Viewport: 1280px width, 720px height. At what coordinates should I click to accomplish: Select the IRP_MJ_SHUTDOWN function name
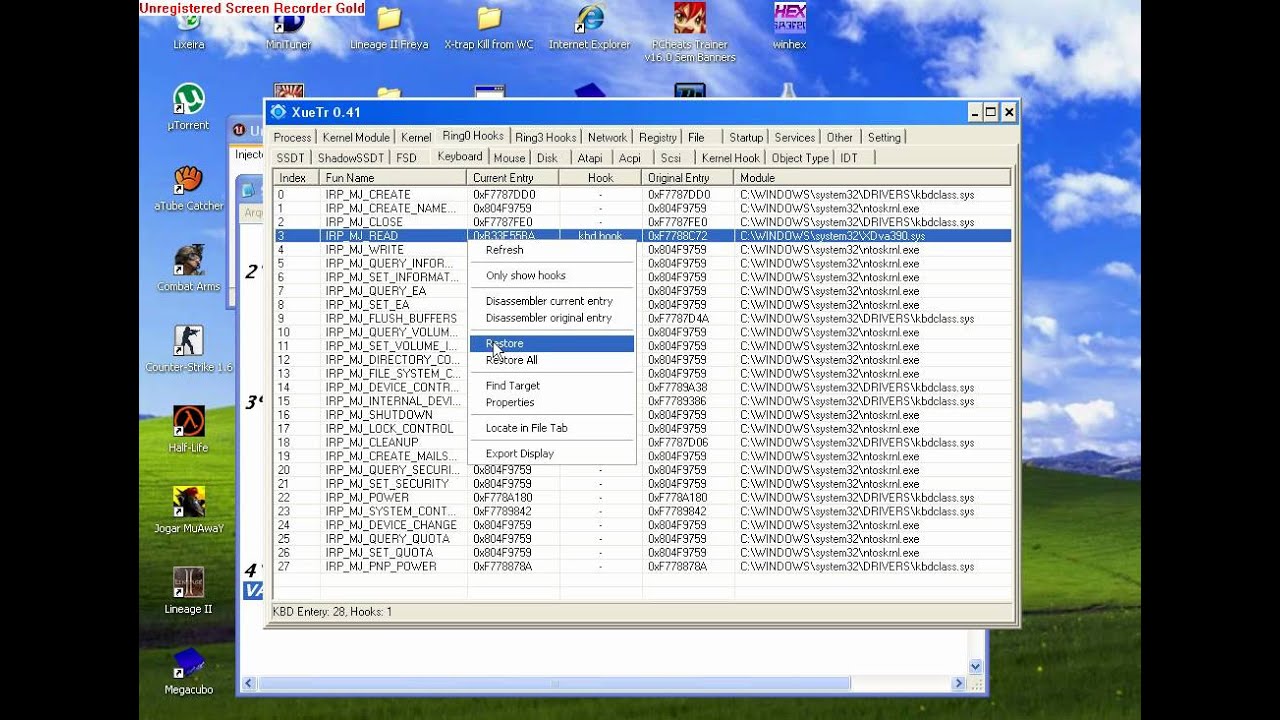pyautogui.click(x=379, y=415)
